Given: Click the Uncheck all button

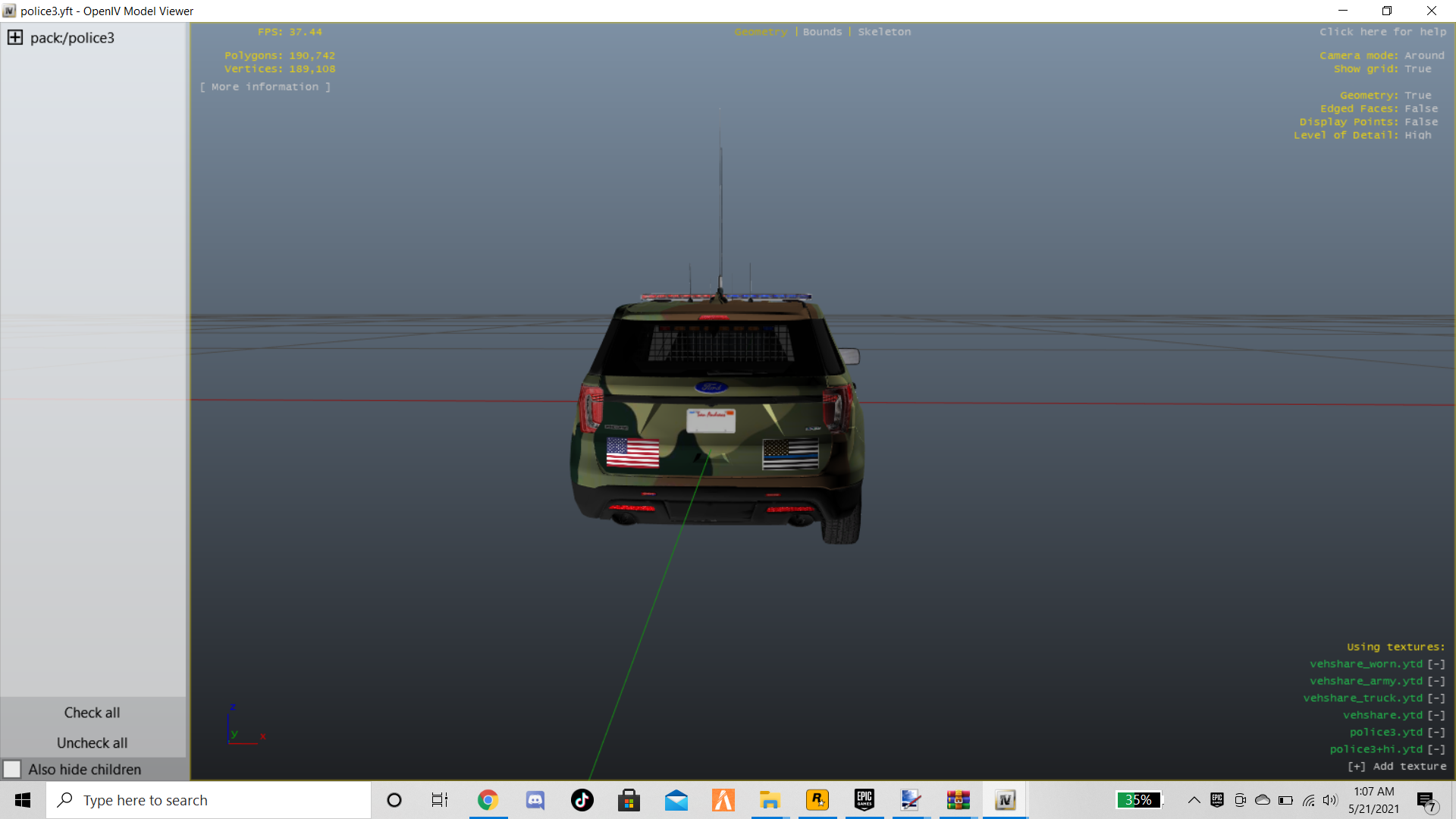Looking at the screenshot, I should point(92,743).
